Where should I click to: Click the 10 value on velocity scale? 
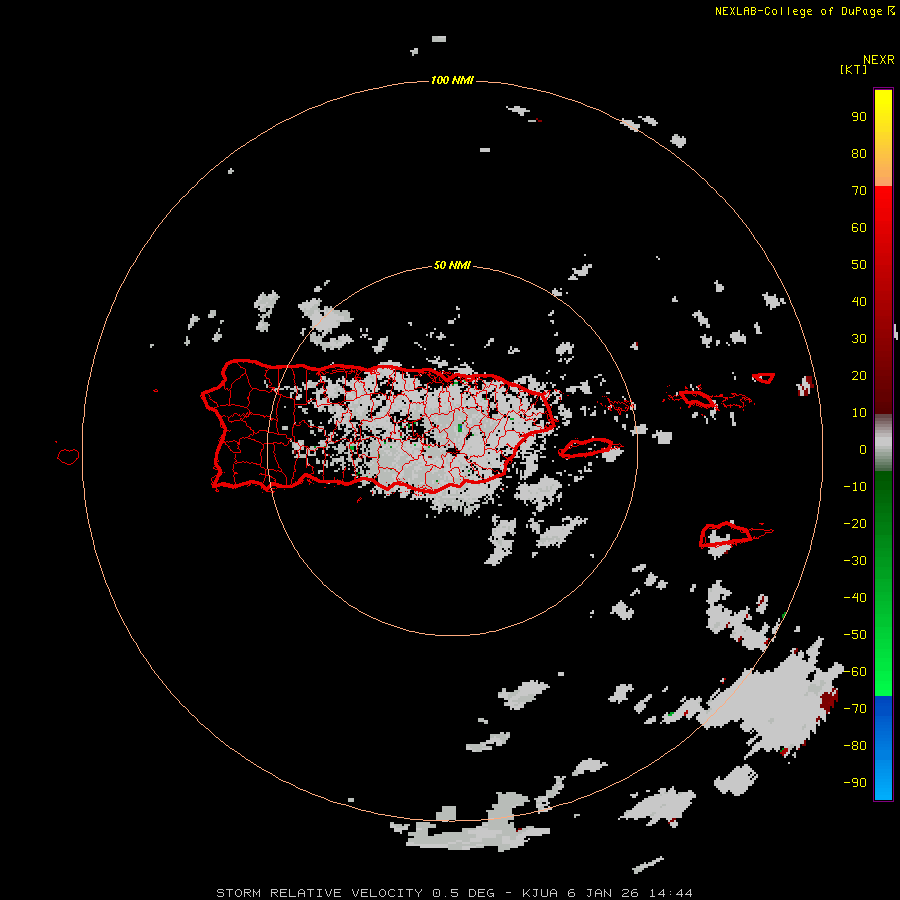point(859,413)
